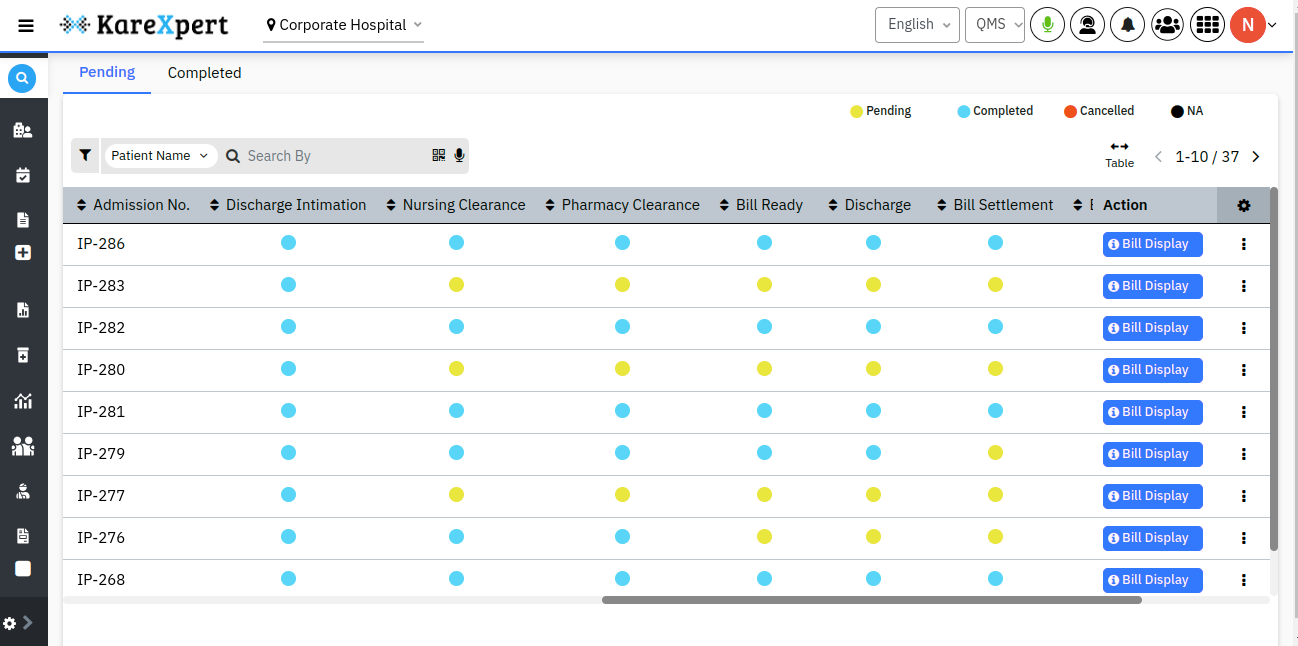Open the notifications bell icon
Screen dimensions: 1298x646
coord(1127,24)
